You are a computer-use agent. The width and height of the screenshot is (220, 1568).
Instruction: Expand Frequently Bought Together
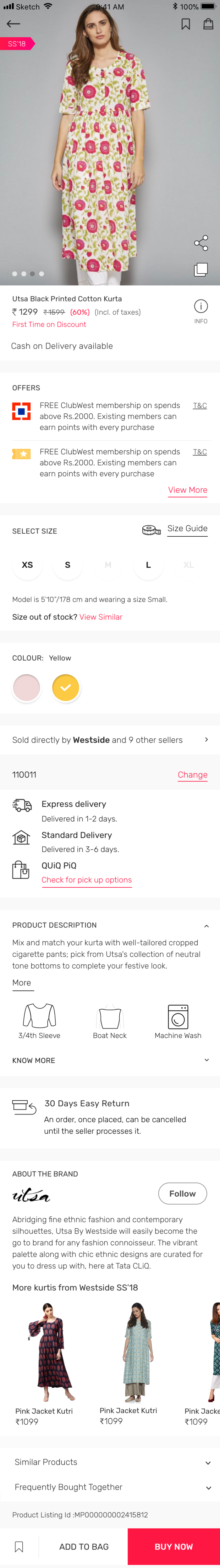208,1488
